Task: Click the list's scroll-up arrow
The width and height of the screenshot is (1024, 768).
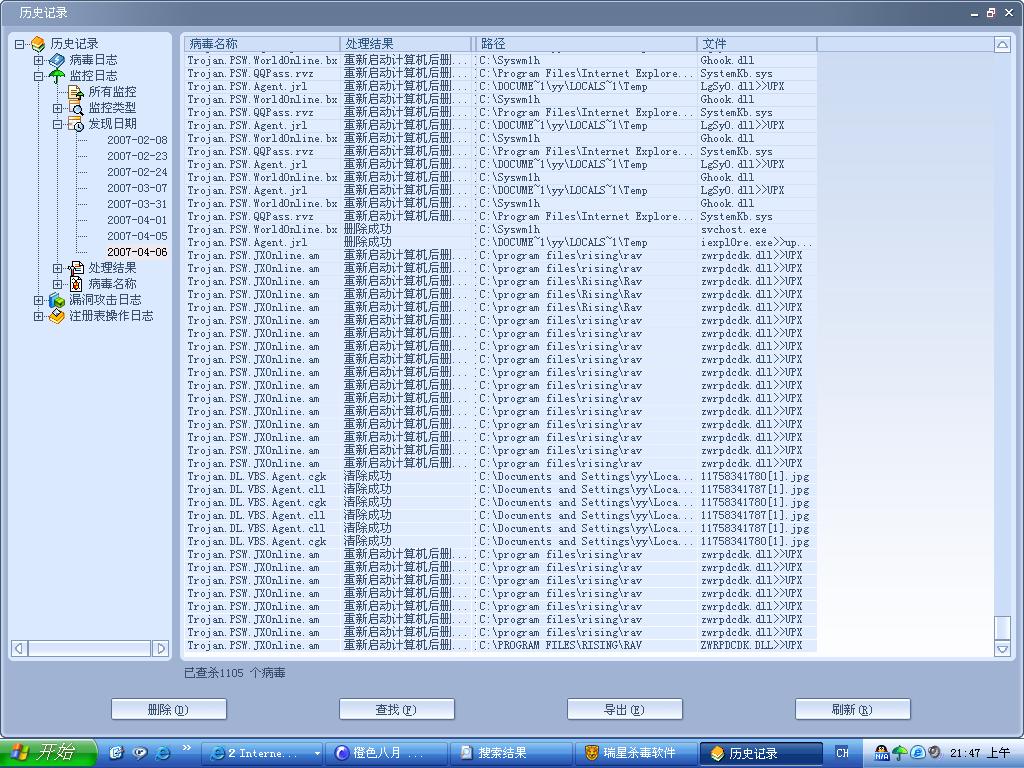Action: [1002, 44]
